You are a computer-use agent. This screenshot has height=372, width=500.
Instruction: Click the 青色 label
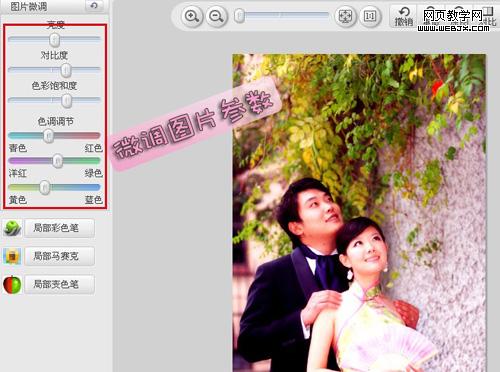pyautogui.click(x=18, y=148)
